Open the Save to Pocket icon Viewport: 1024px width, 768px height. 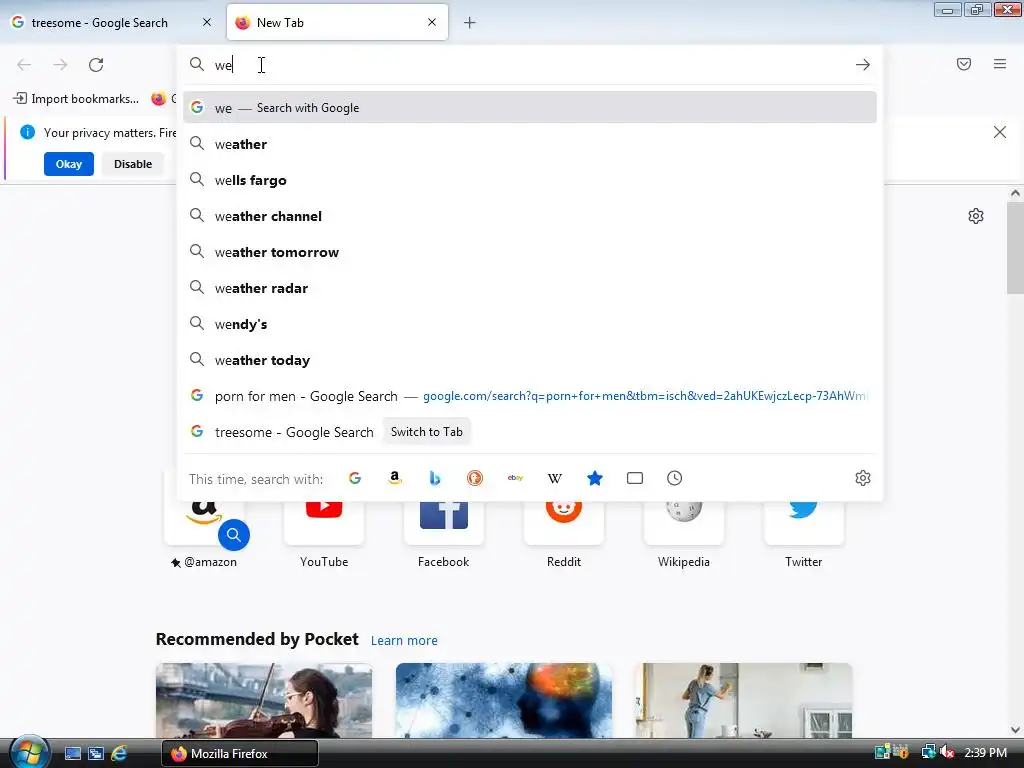pos(964,64)
